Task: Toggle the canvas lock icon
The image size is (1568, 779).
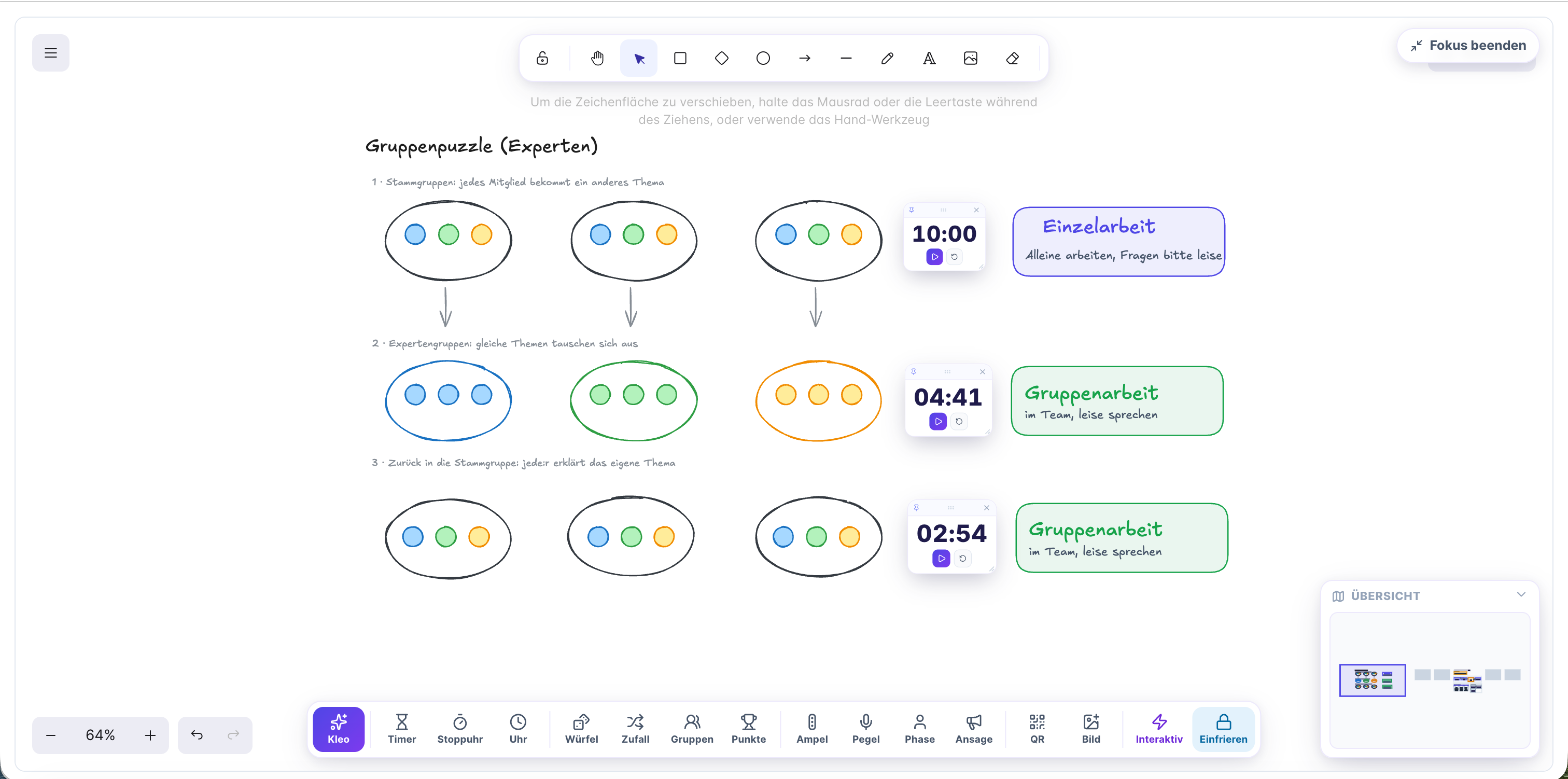Action: click(x=542, y=59)
